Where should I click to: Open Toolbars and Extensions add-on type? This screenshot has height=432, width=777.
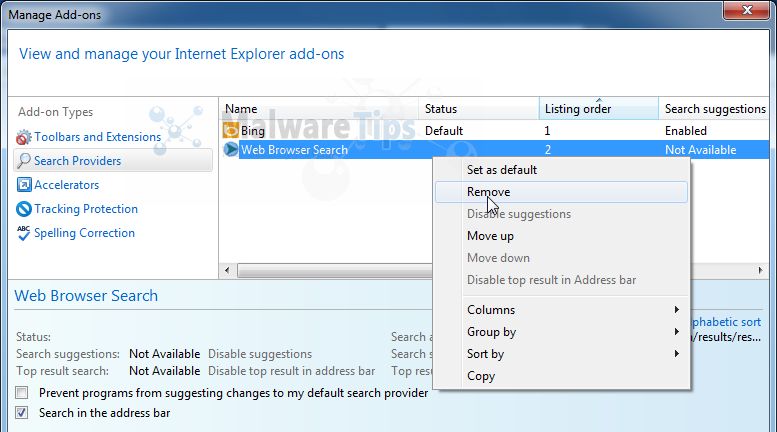97,137
